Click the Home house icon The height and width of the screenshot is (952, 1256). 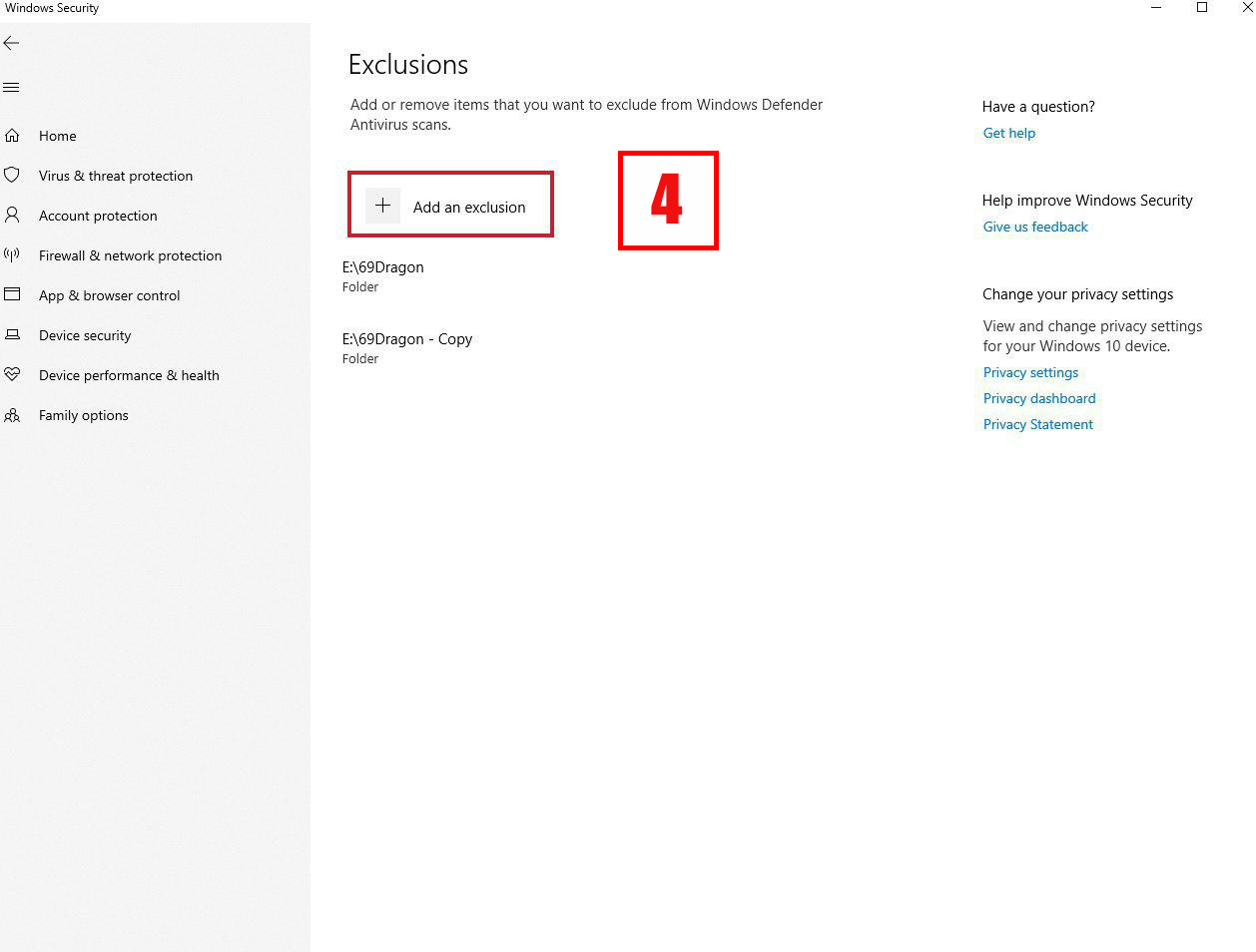(12, 136)
